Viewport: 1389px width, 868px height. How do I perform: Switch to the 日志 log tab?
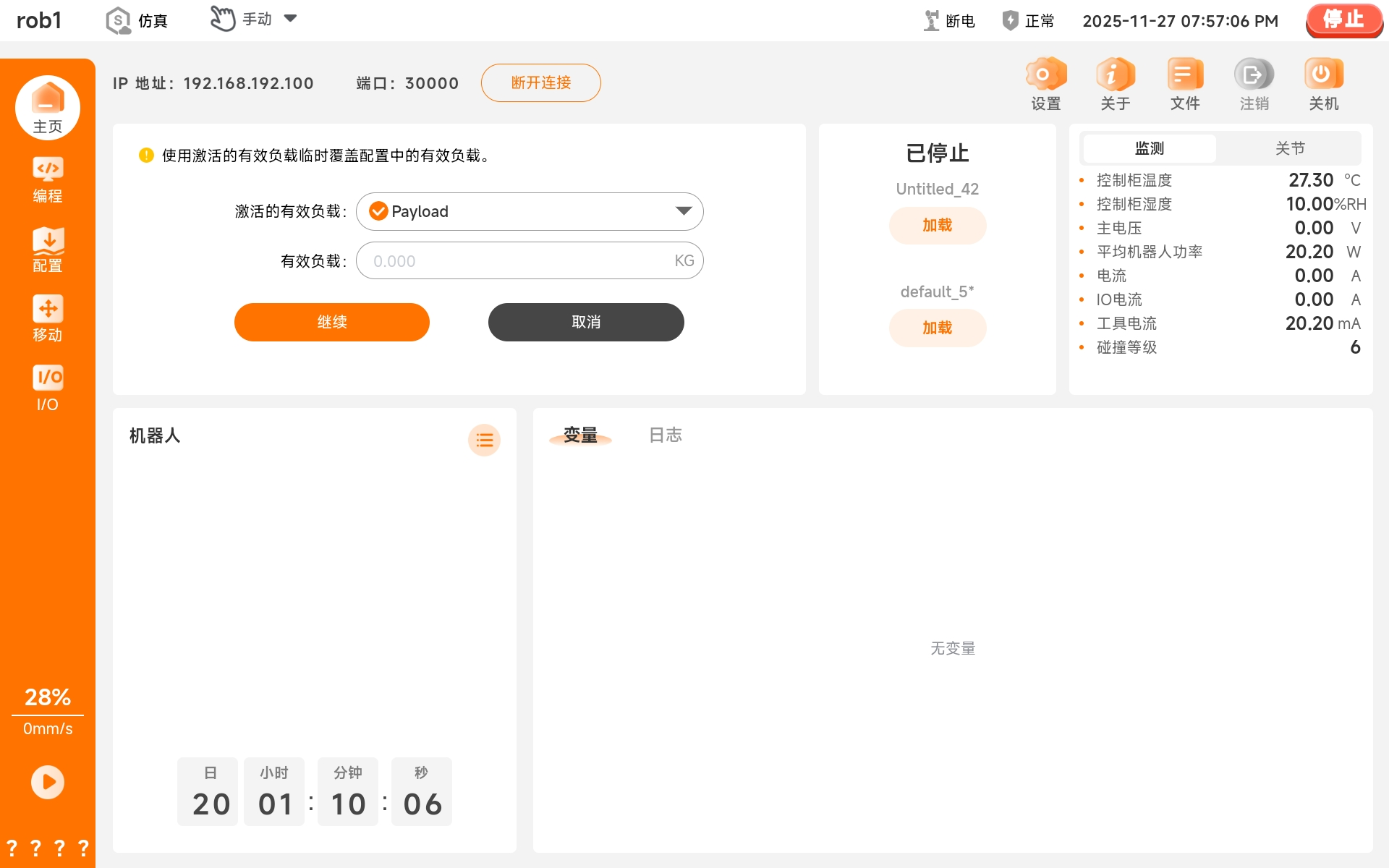[x=665, y=435]
